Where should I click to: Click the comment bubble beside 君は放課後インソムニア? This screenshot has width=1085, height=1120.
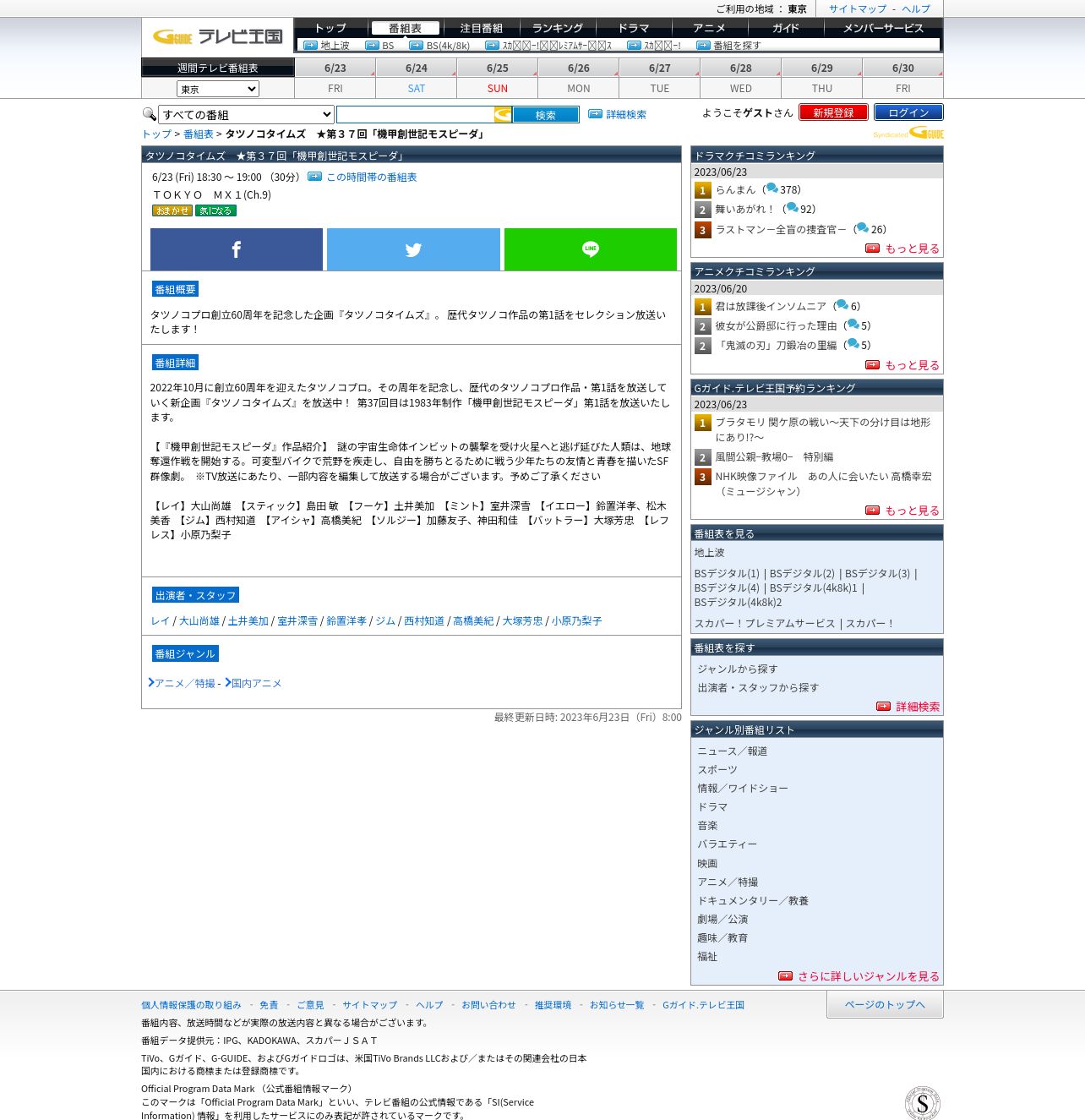[842, 305]
